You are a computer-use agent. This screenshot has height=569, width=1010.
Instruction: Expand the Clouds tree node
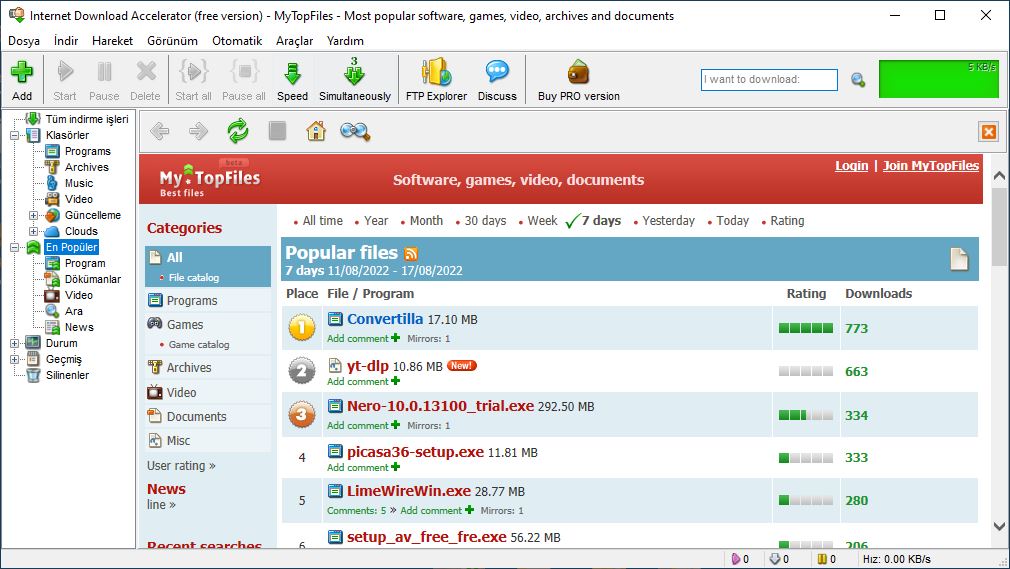[33, 231]
